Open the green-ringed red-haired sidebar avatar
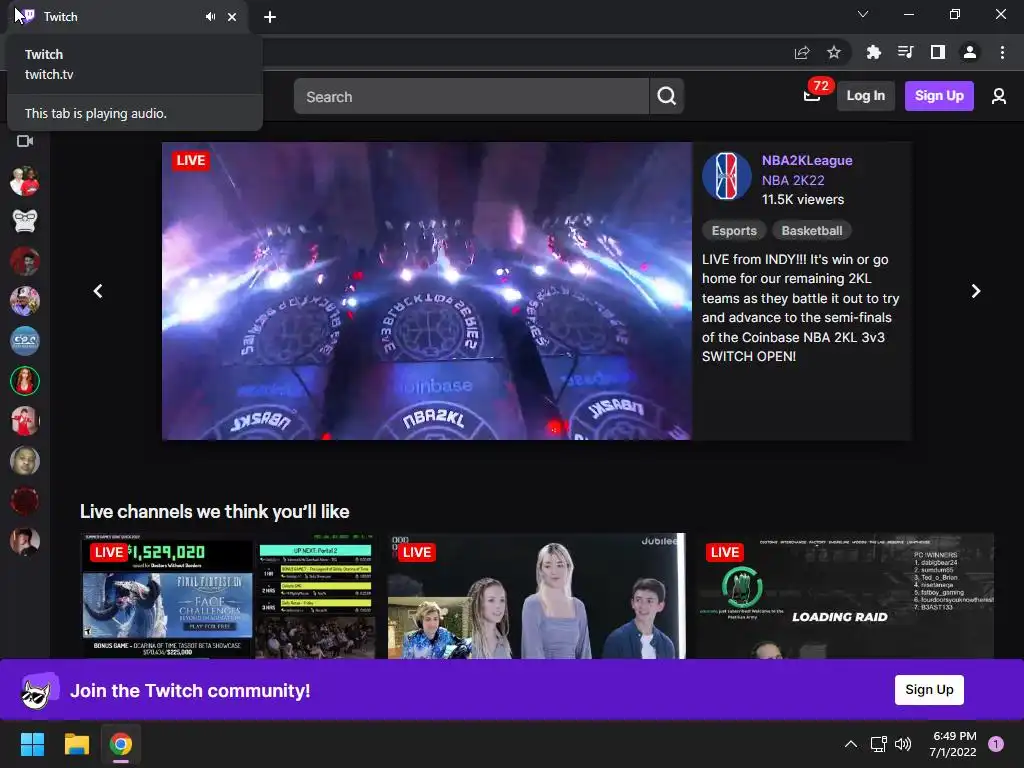1024x768 pixels. (25, 381)
